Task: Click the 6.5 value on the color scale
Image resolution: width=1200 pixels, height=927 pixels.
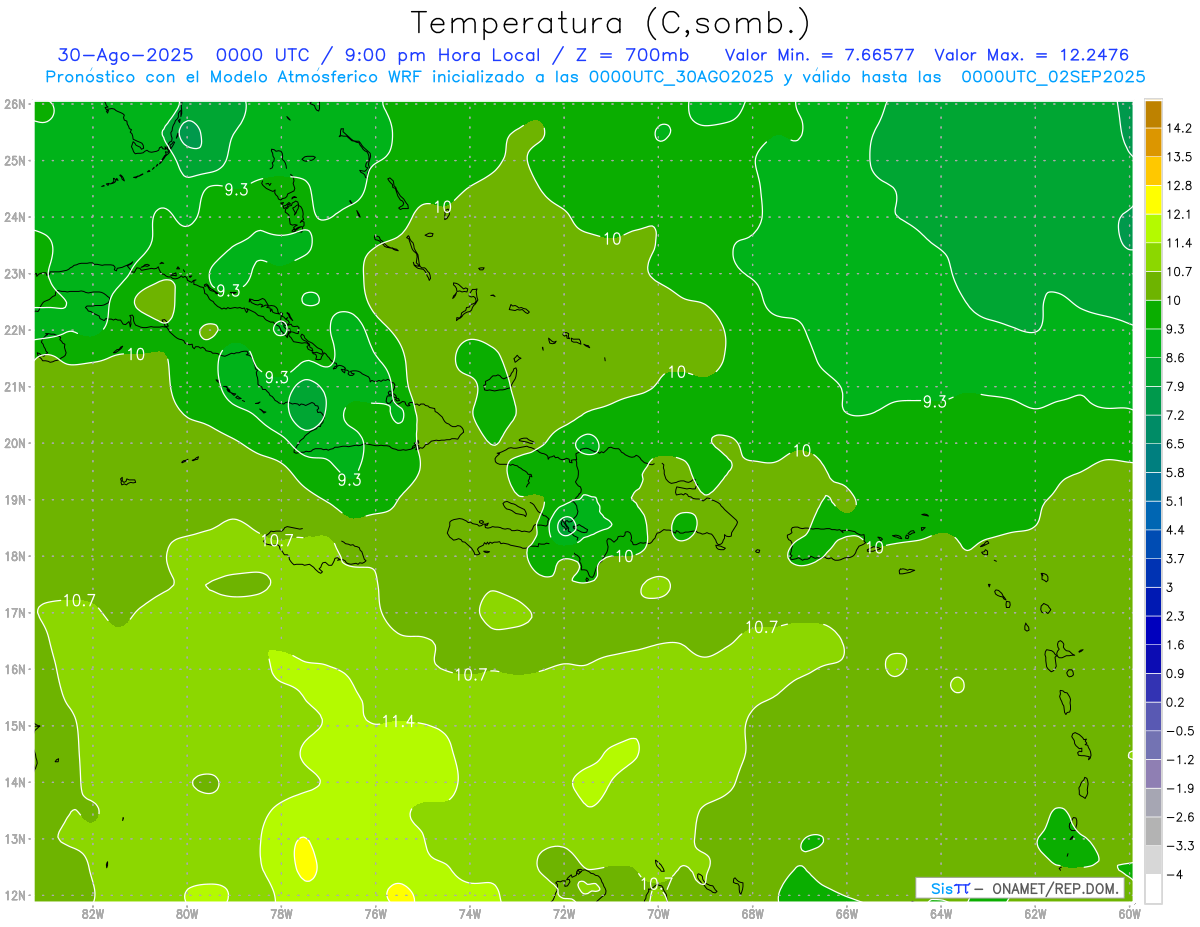Action: [x=1176, y=443]
